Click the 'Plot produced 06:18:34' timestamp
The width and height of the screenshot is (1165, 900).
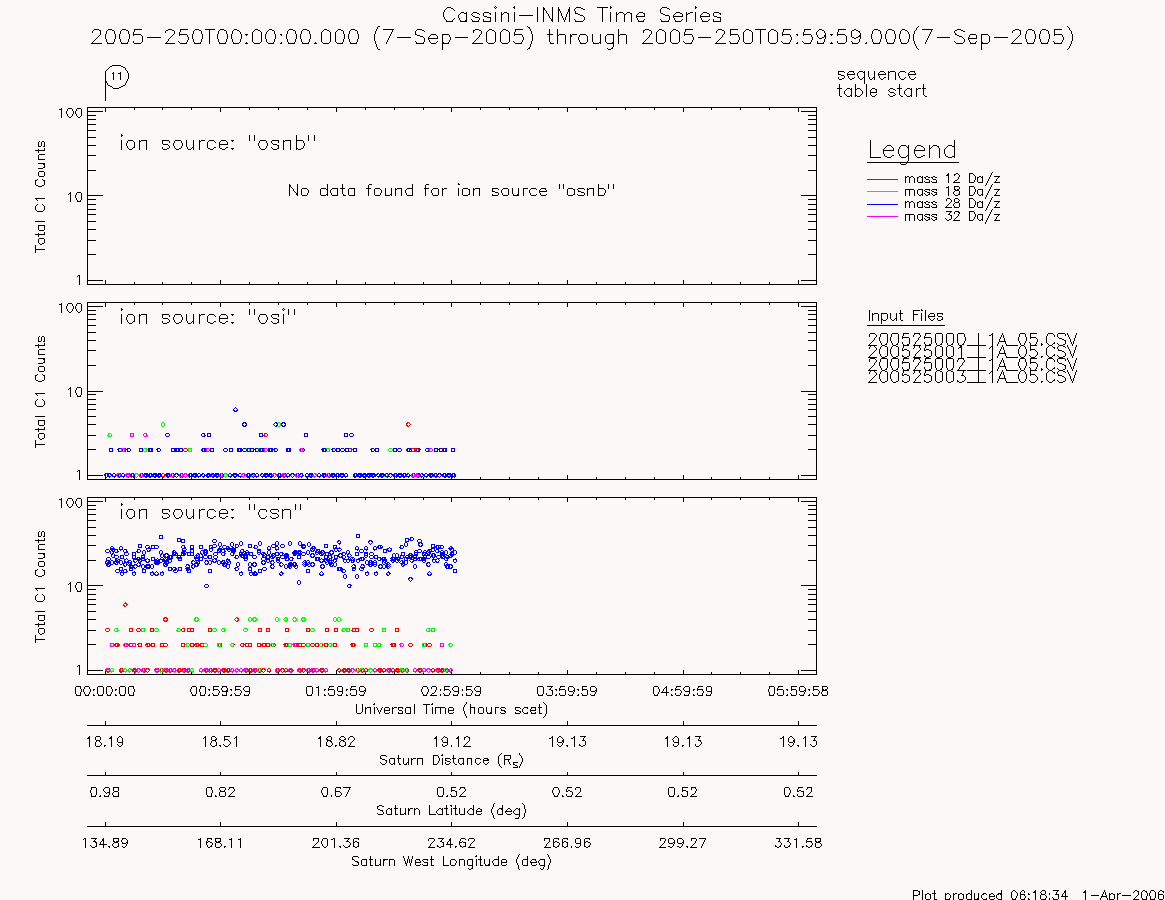(1038, 894)
